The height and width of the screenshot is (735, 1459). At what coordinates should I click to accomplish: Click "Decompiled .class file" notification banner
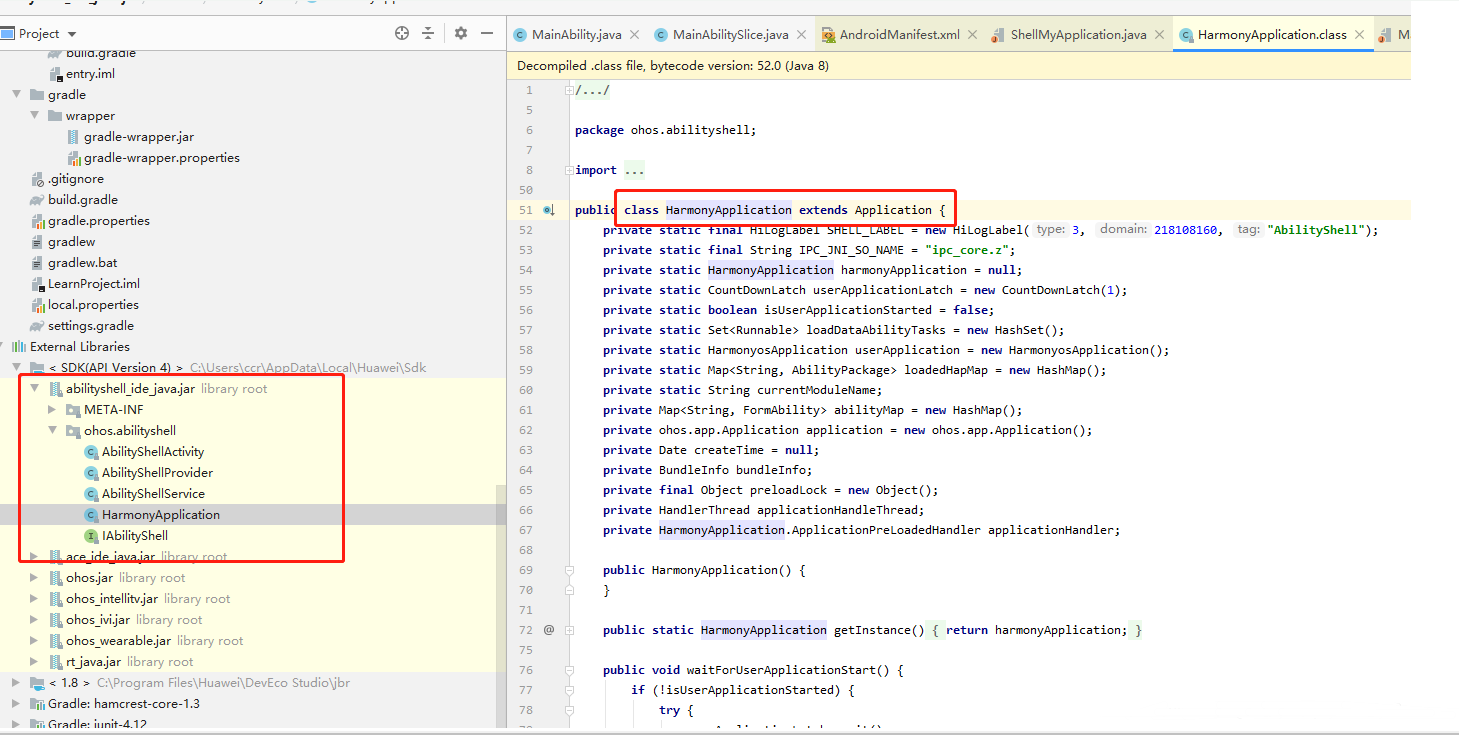pyautogui.click(x=958, y=66)
